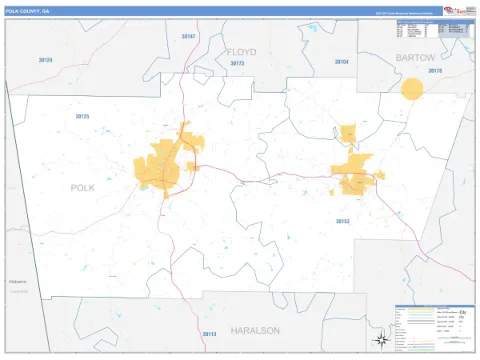Click the HARALSON county label

pyautogui.click(x=255, y=331)
